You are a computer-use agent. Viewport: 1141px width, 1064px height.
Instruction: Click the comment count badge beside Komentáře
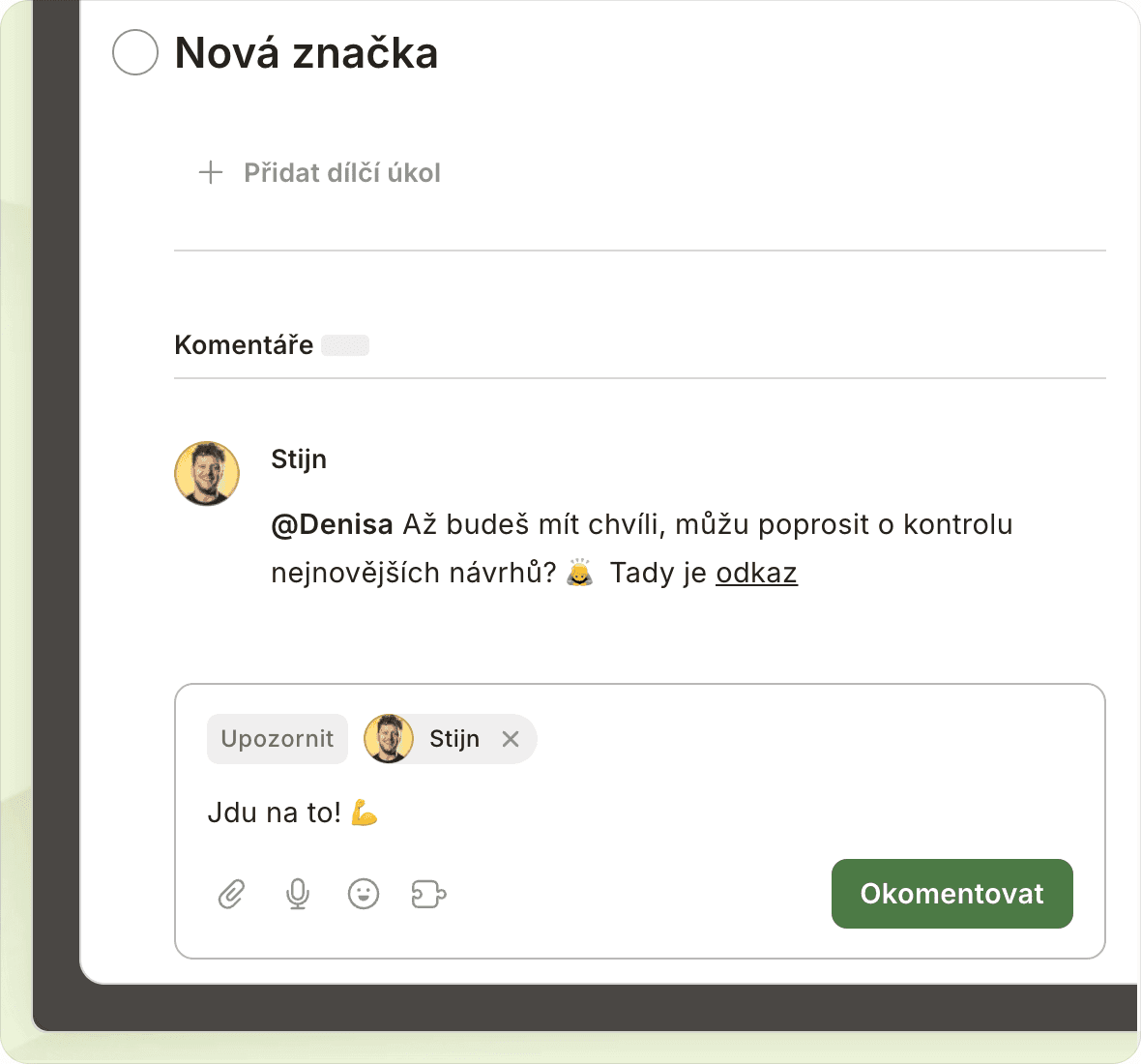point(345,345)
